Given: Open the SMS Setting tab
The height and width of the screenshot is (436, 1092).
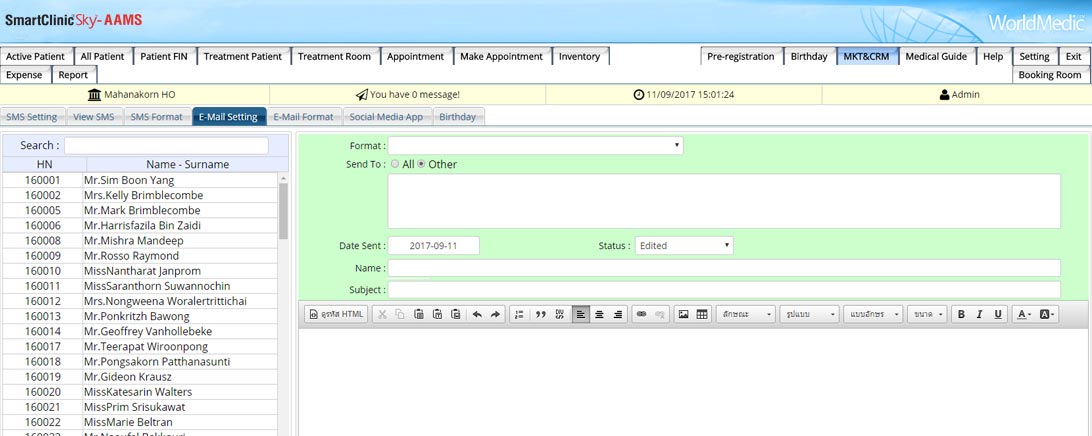Looking at the screenshot, I should (32, 117).
